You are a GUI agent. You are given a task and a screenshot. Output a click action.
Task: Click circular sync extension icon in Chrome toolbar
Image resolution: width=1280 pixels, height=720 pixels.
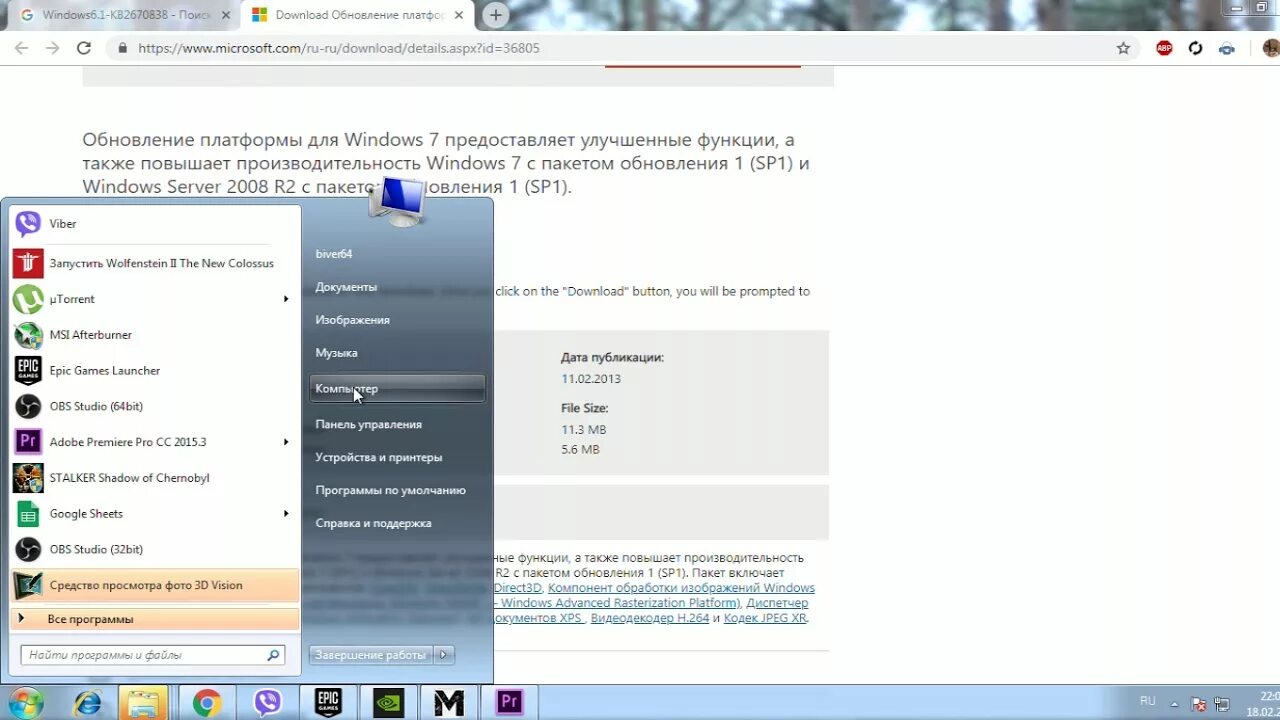[1195, 48]
